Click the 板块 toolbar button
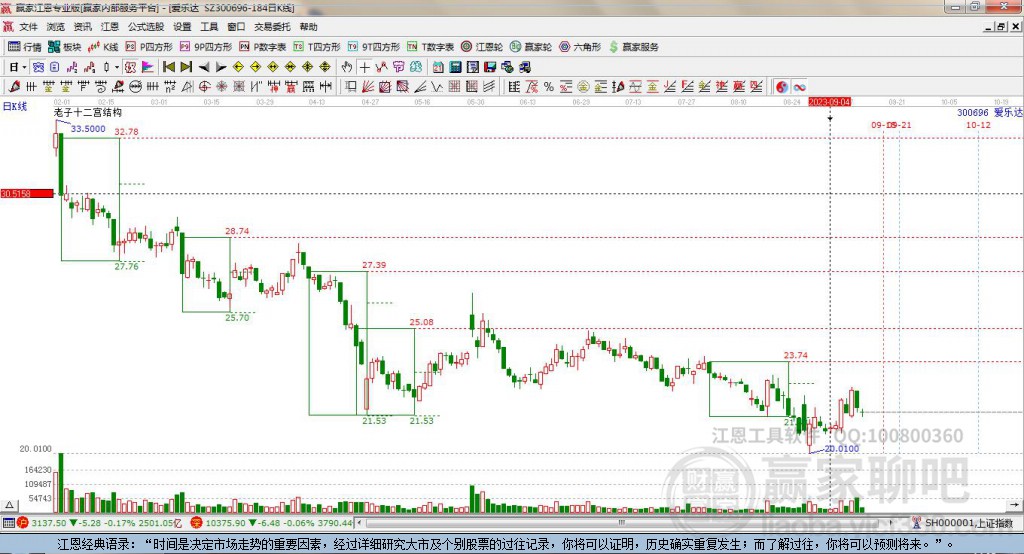The width and height of the screenshot is (1024, 554). 65,47
